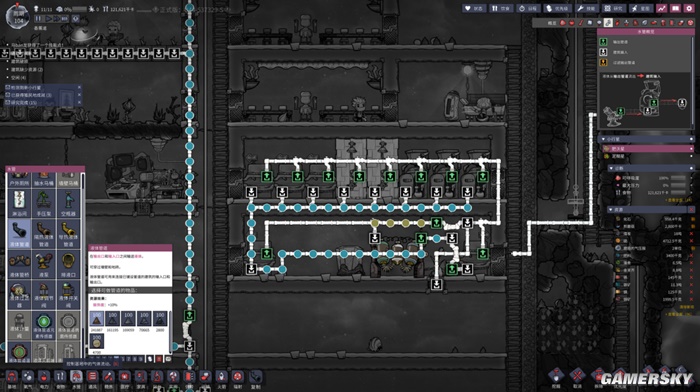Open the colony report graph icon
Image resolution: width=700 pixels, height=392 pixels.
(x=662, y=8)
